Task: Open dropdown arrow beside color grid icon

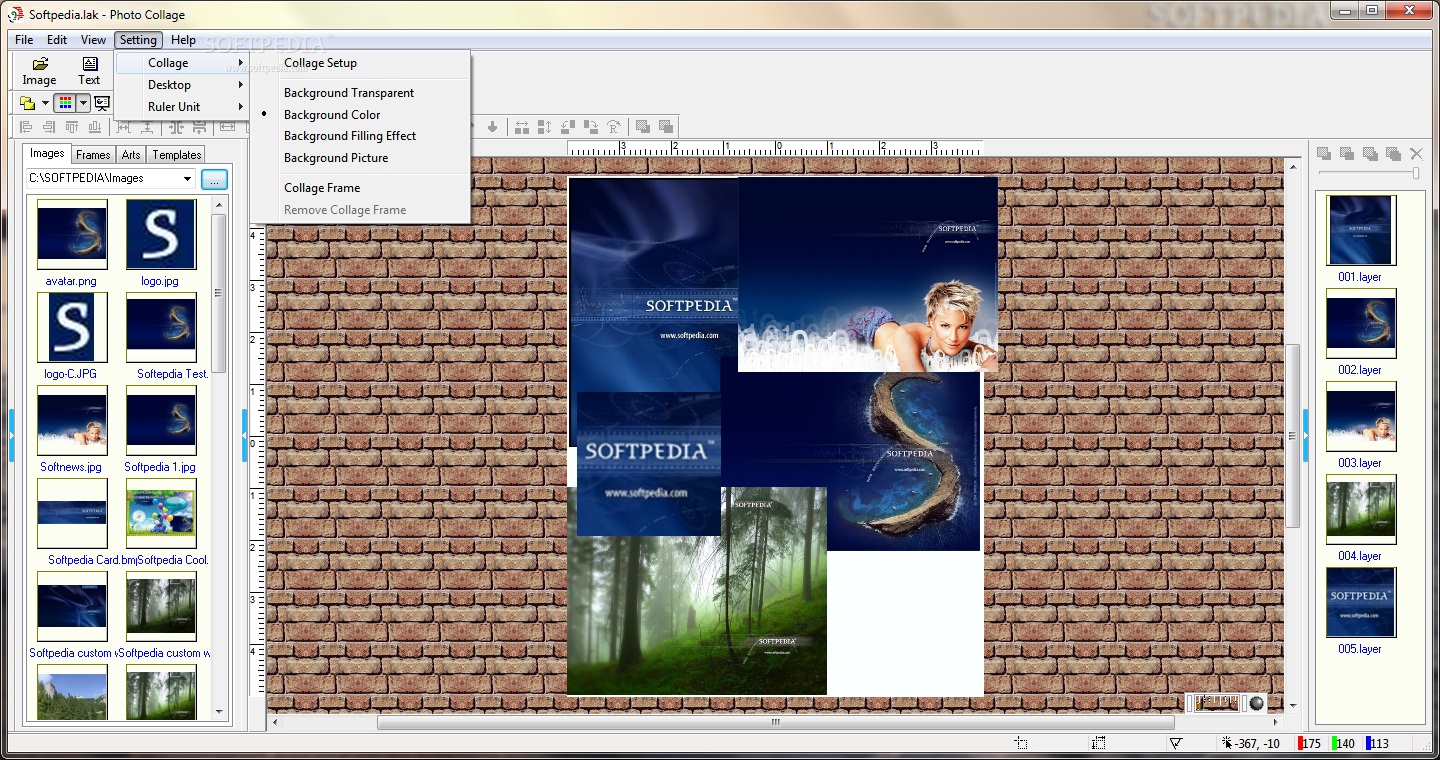Action: [x=83, y=103]
